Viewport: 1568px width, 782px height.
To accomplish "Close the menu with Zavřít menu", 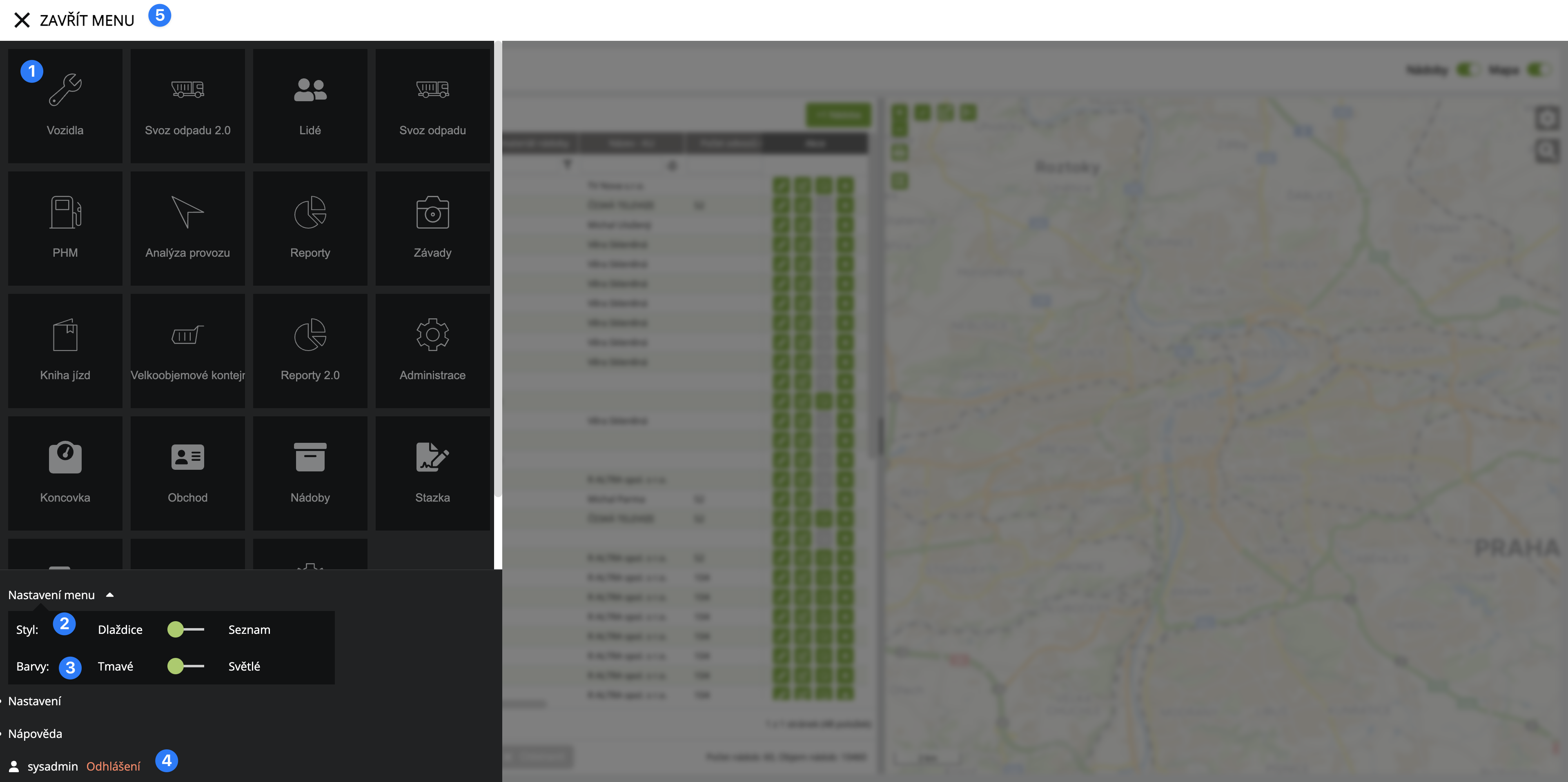I will 73,20.
